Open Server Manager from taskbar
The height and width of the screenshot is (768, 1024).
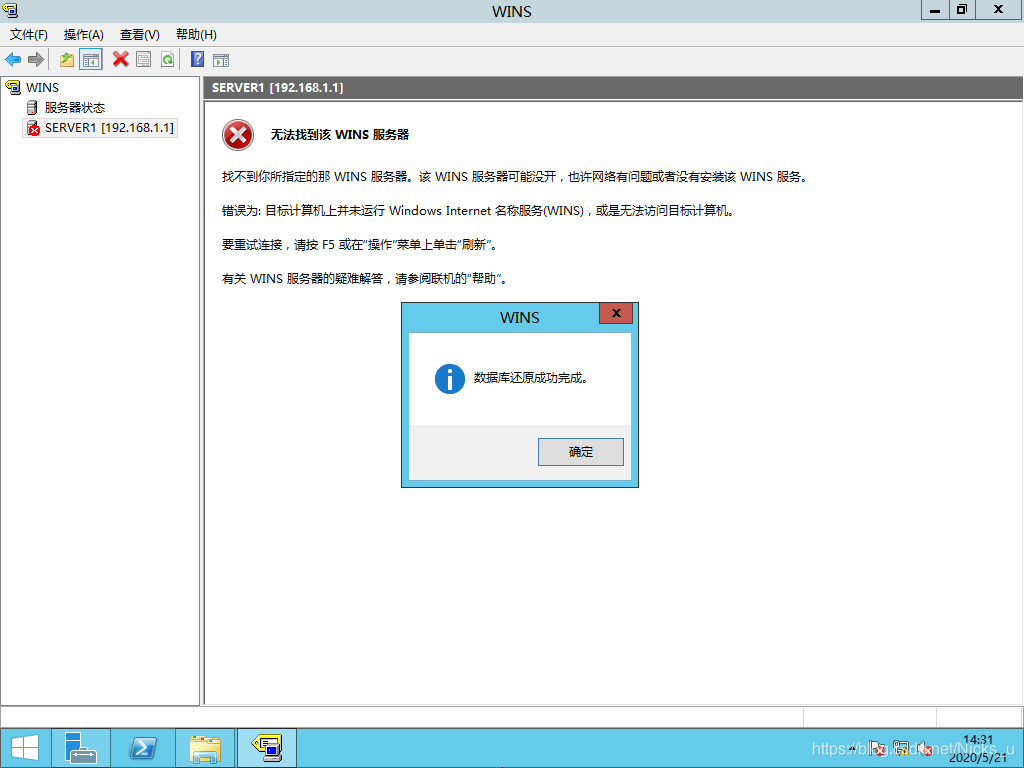pos(81,748)
